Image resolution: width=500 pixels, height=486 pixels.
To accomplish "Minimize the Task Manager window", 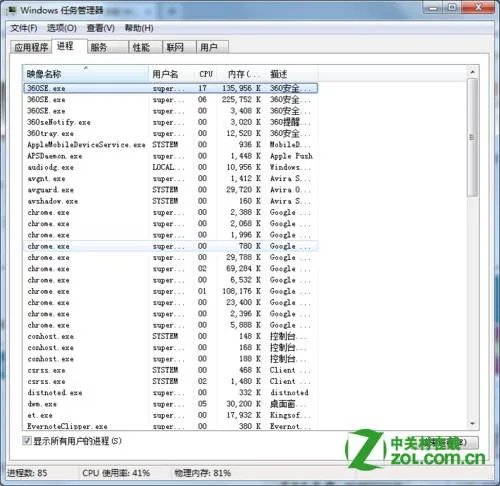I will 433,7.
